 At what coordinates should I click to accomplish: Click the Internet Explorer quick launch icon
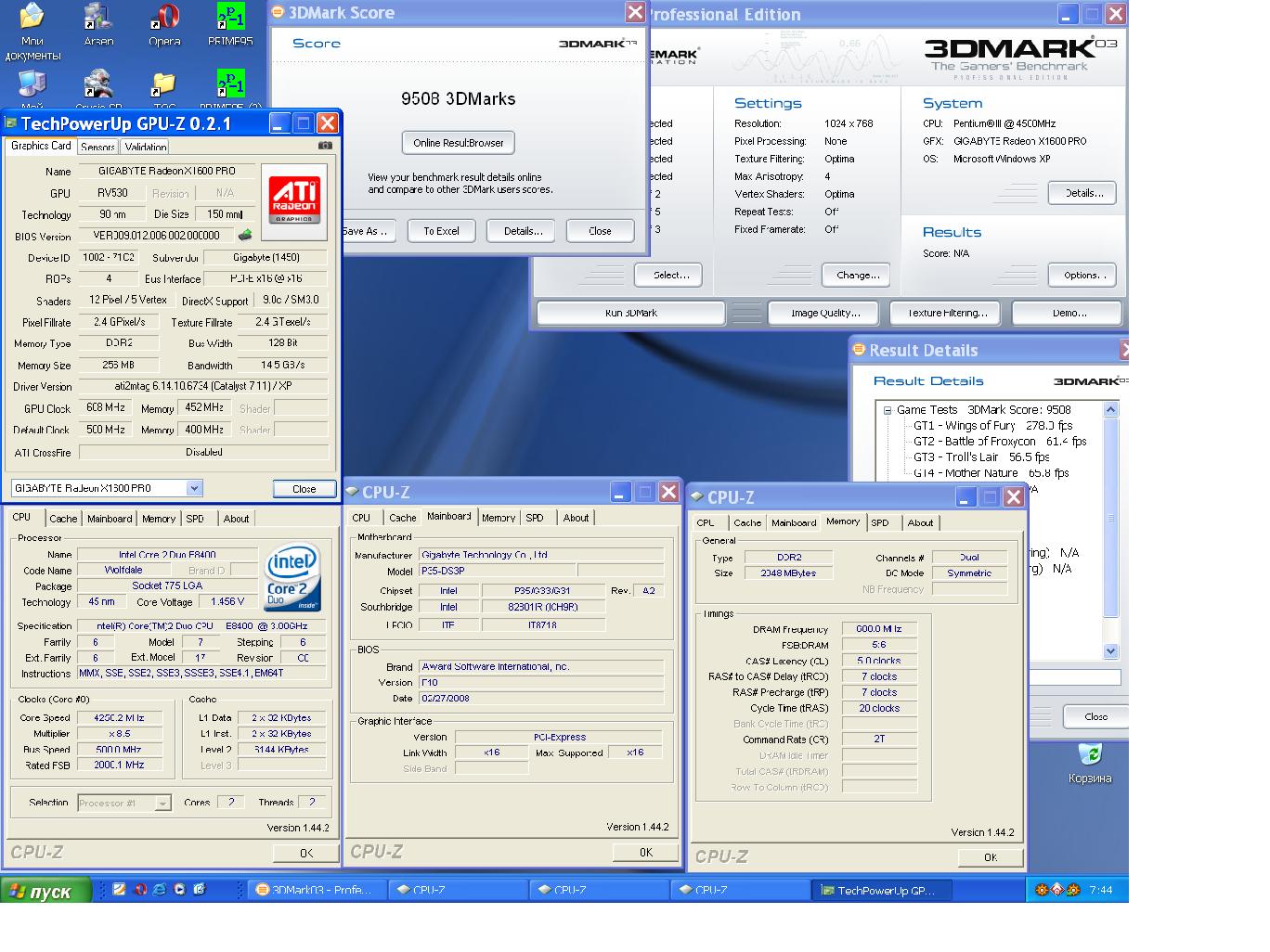(160, 889)
